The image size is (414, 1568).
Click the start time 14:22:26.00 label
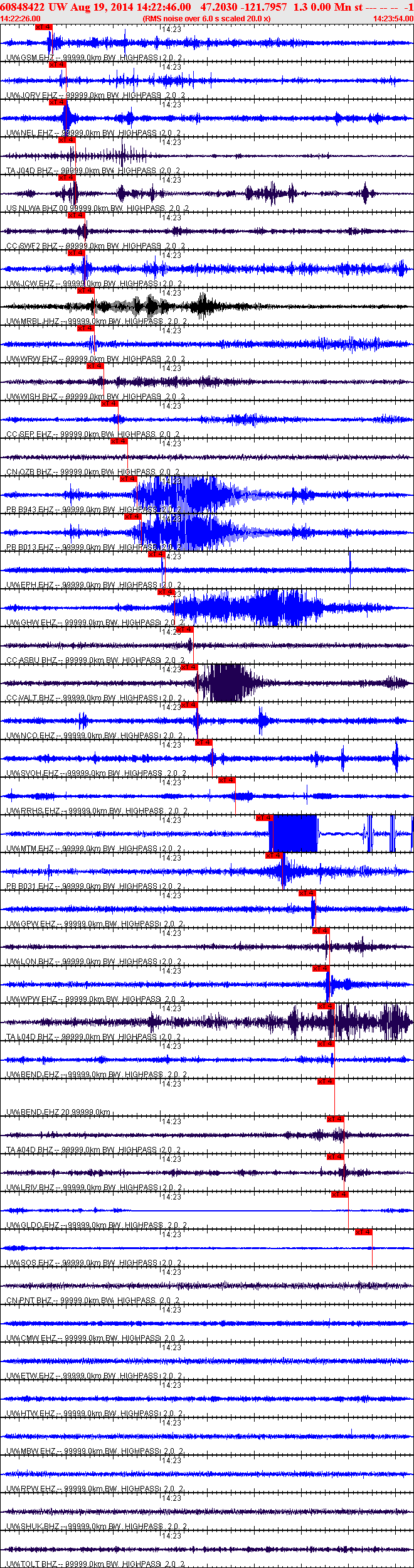pos(21,19)
